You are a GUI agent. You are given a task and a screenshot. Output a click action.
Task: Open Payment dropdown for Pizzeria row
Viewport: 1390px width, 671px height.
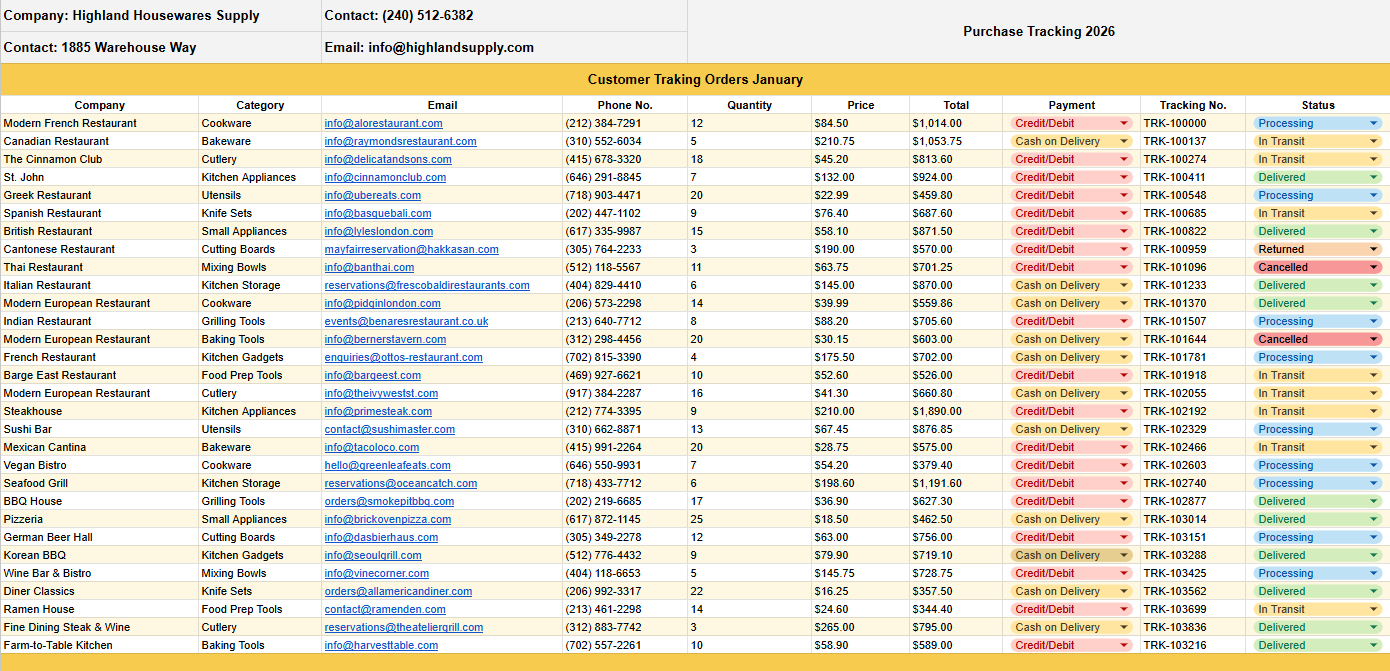pyautogui.click(x=1071, y=519)
